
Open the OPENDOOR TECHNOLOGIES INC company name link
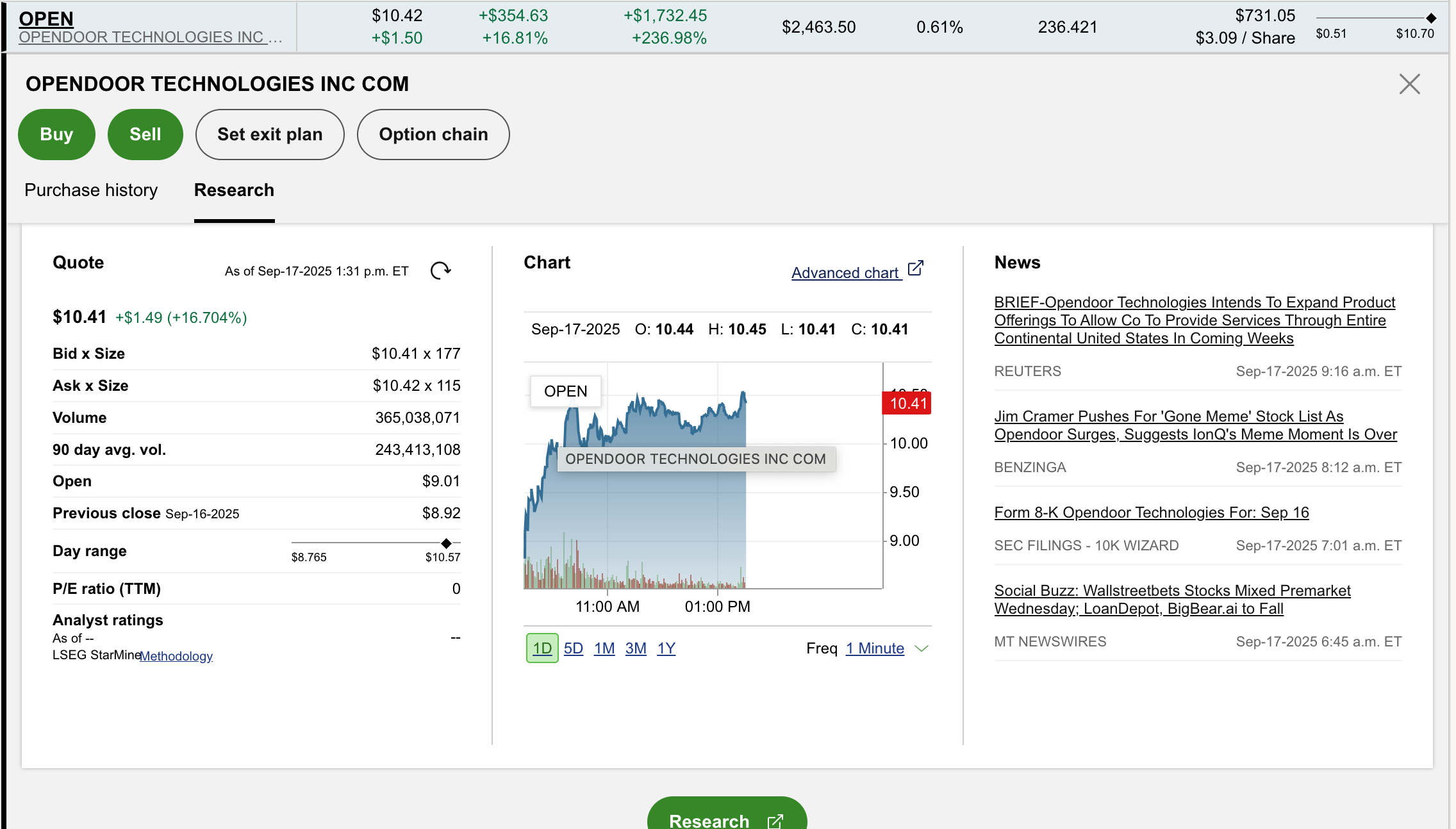(x=151, y=37)
